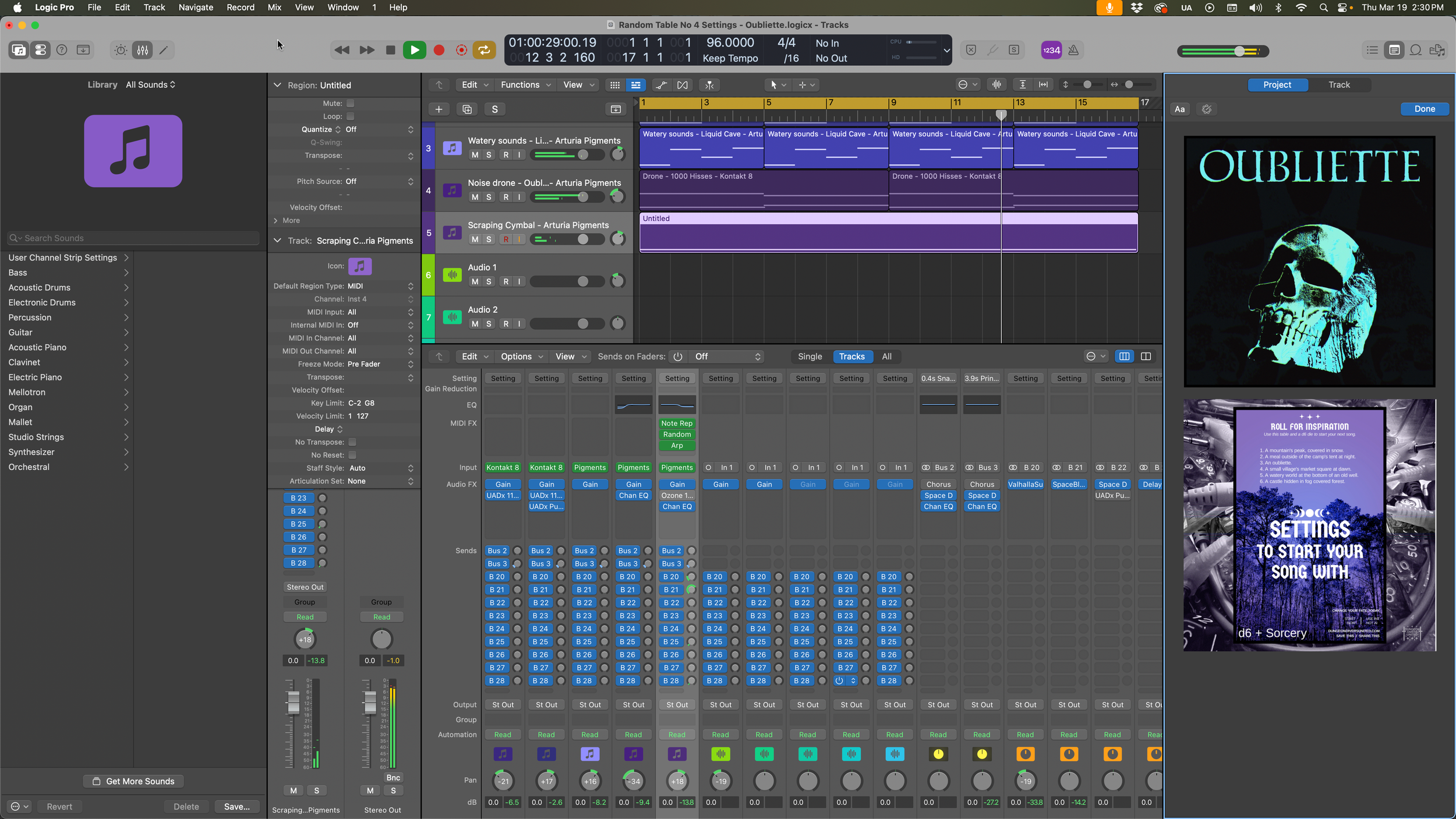
Task: Click the Record button in transport
Action: [x=439, y=50]
